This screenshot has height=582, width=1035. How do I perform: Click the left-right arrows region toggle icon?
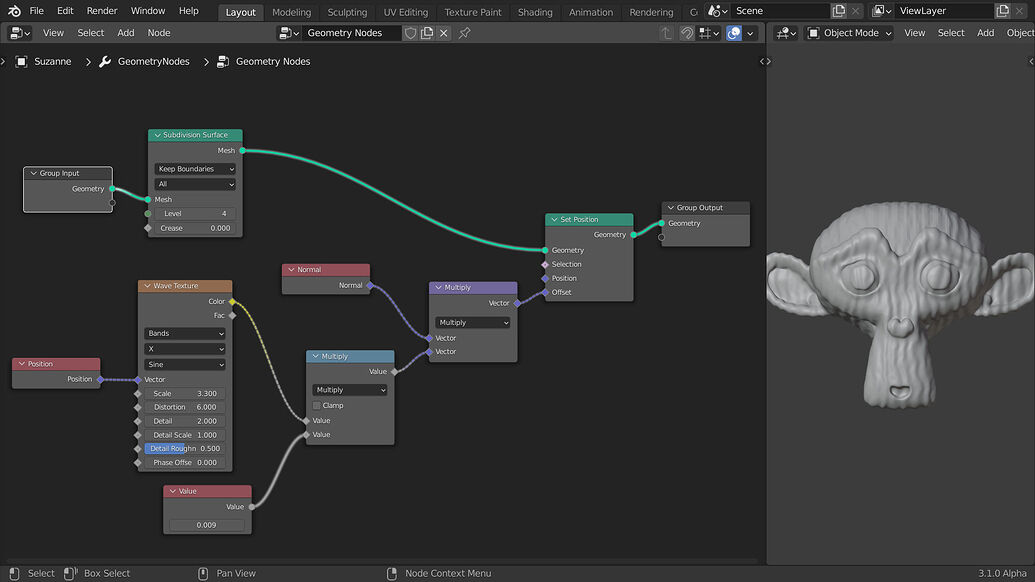(765, 61)
